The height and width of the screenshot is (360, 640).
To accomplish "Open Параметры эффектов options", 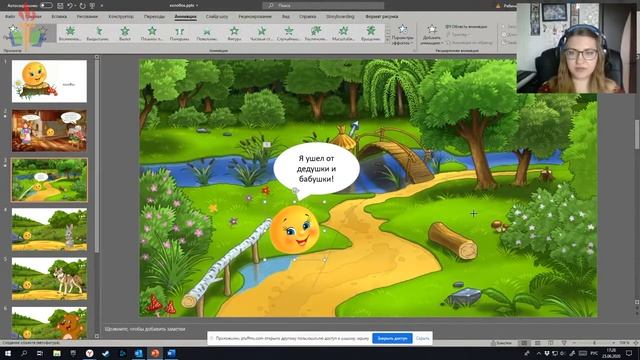I will (402, 35).
